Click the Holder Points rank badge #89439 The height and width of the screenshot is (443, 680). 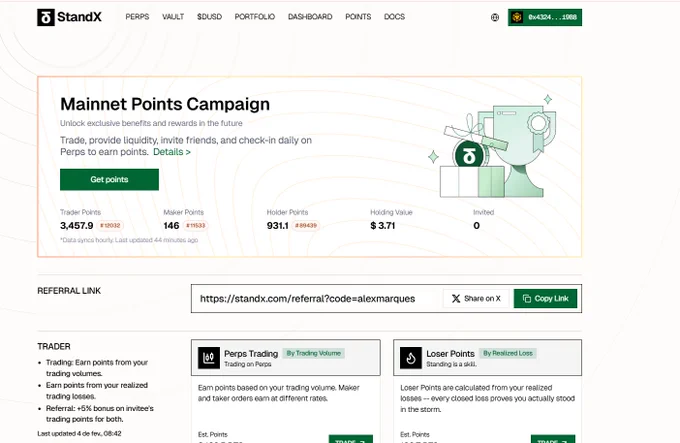point(306,225)
